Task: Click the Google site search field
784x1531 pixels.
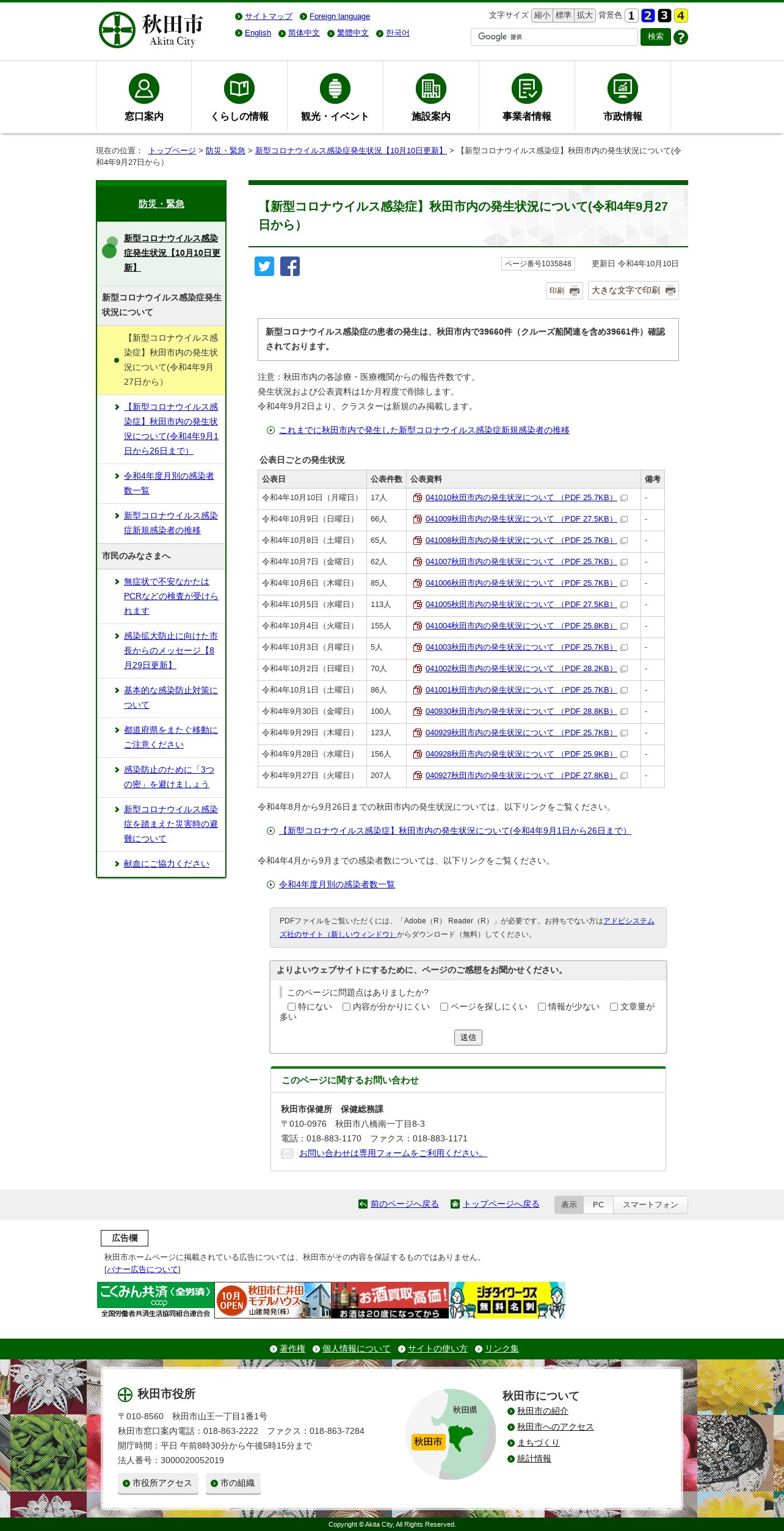Action: [x=554, y=37]
